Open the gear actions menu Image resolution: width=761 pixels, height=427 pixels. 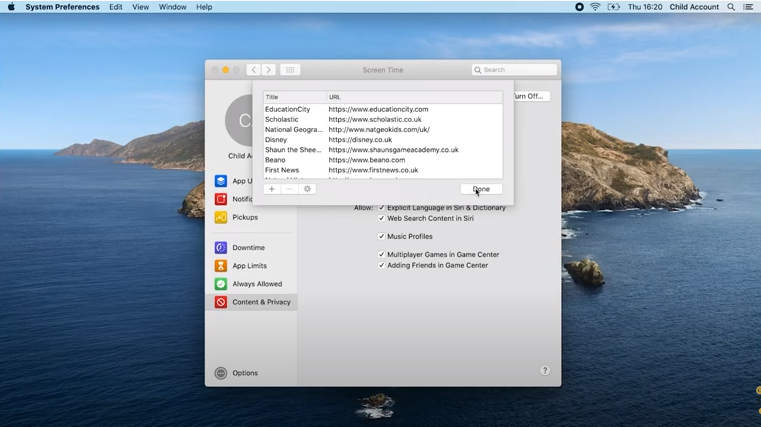coord(307,189)
